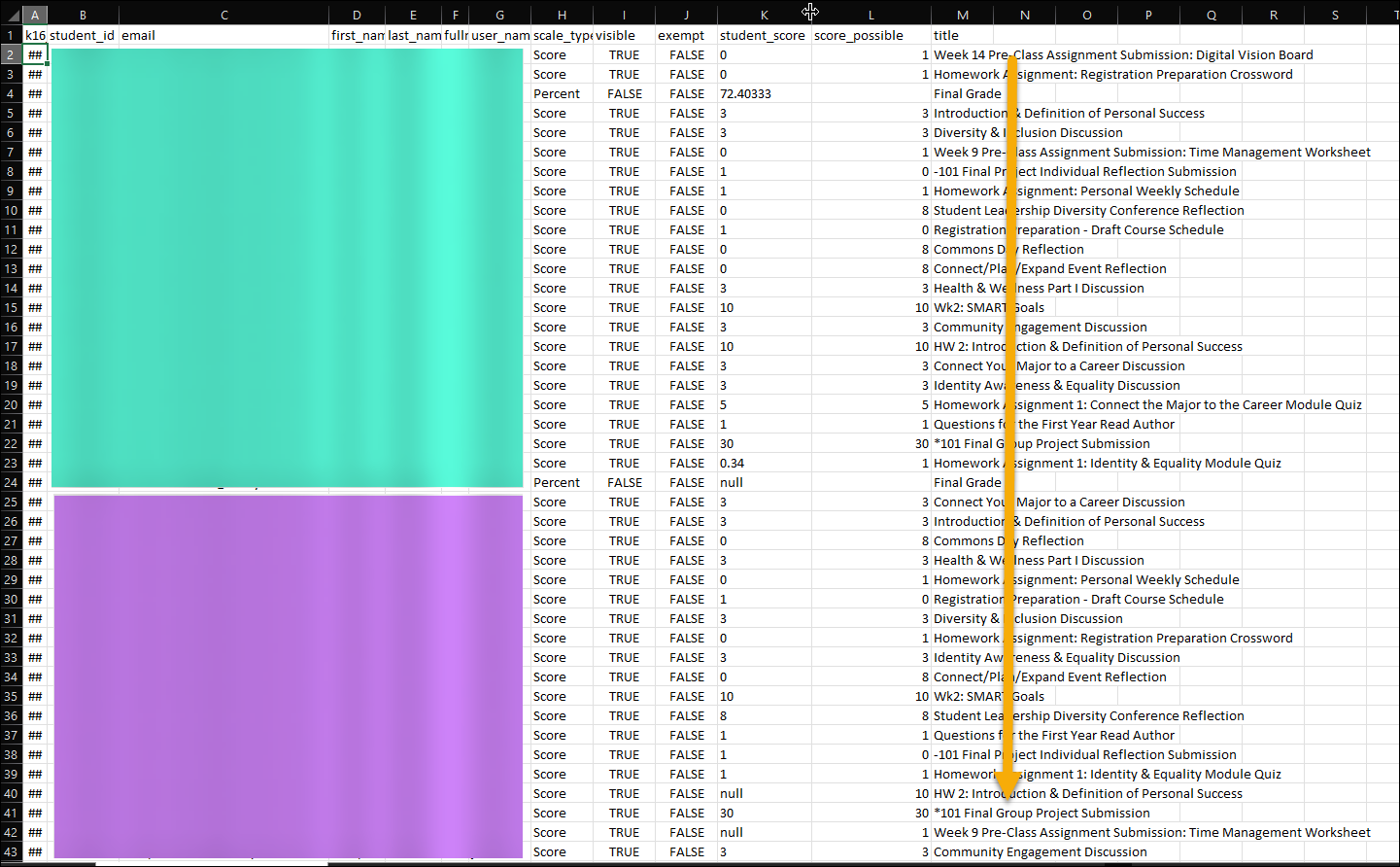
Task: Click the score_possible header cell
Action: point(859,35)
